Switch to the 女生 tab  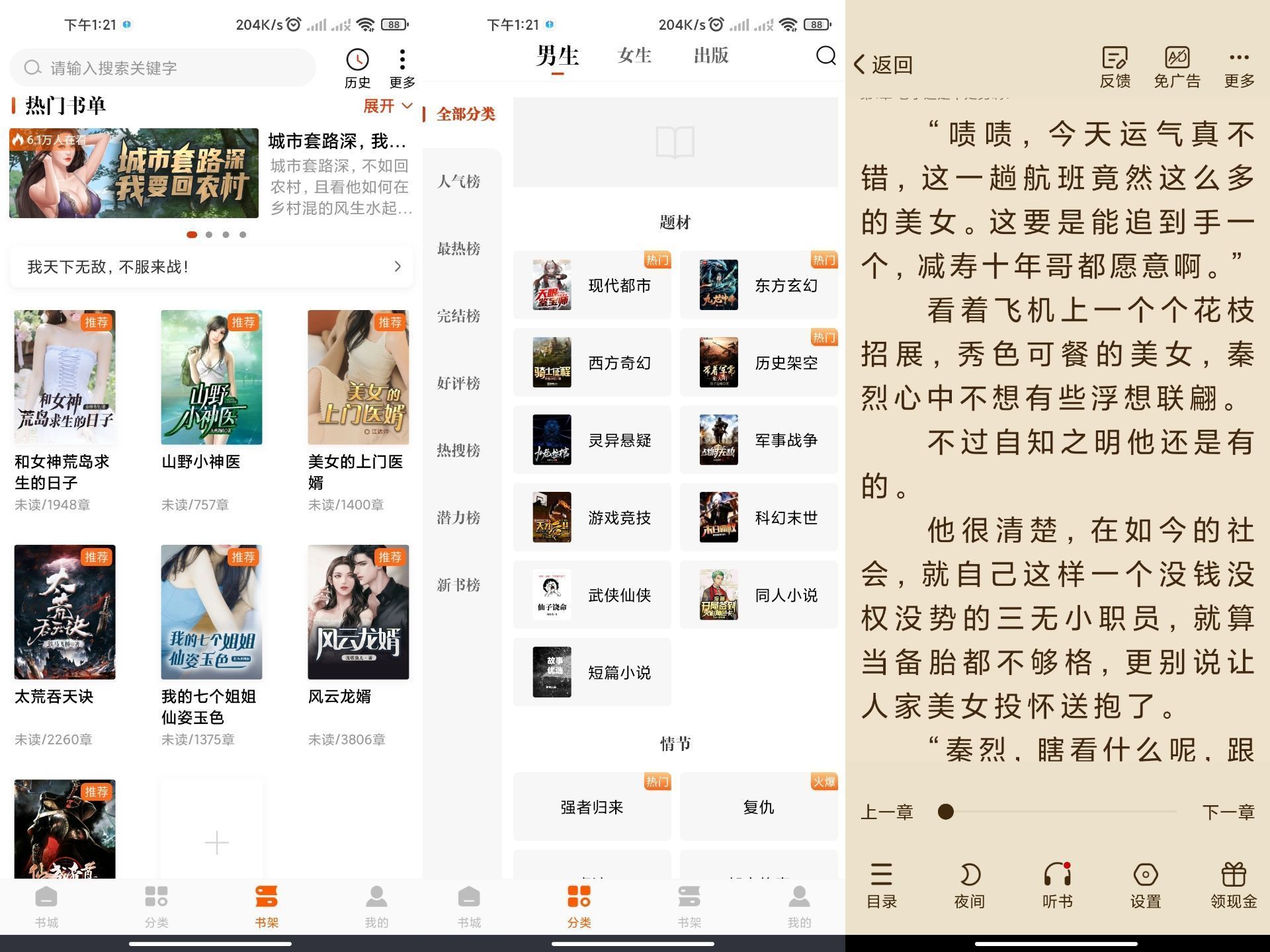click(x=634, y=56)
